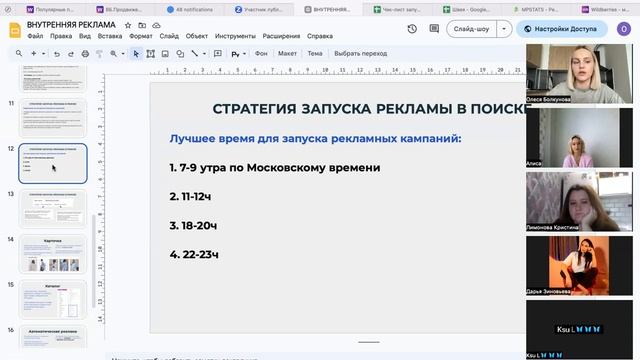Switch to the Wildberries browser tab

point(605,9)
